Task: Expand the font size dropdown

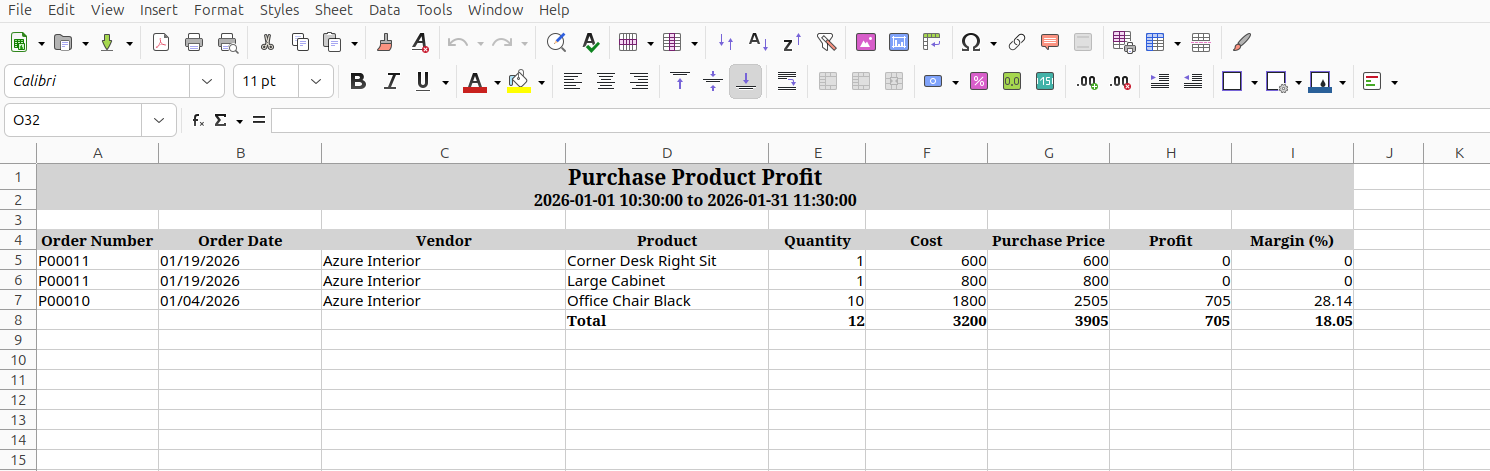Action: click(x=316, y=81)
